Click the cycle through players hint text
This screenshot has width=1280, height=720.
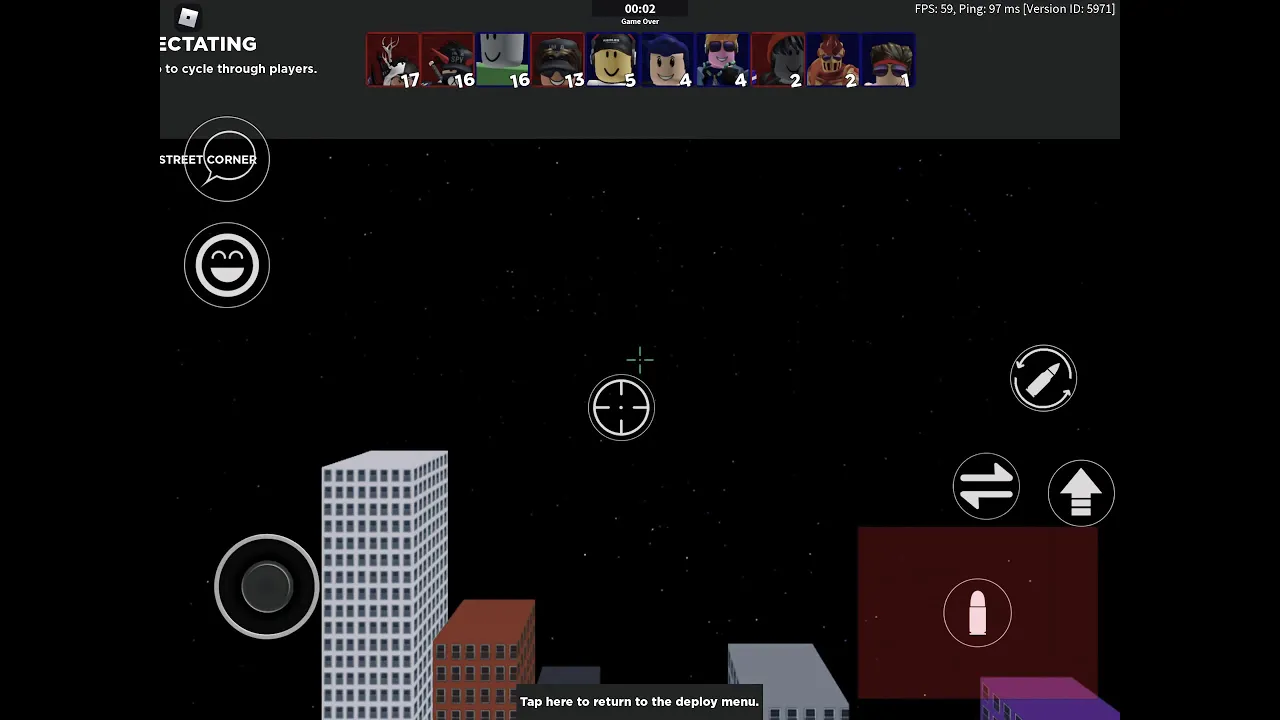coord(239,69)
